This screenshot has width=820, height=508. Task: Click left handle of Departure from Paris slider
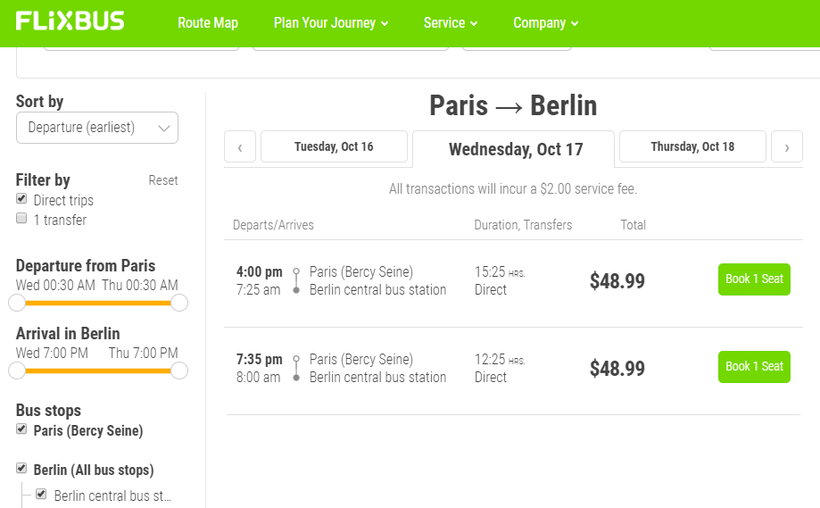17,302
